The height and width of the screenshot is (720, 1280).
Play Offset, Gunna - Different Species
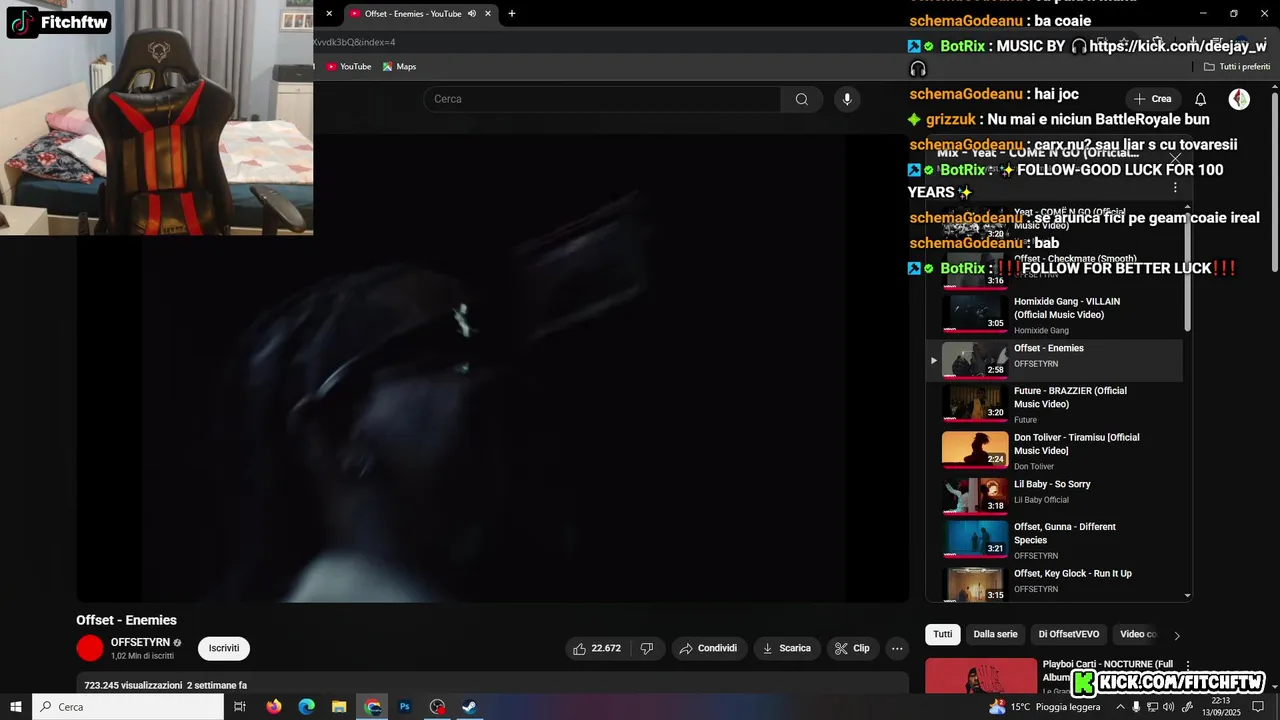tap(1054, 540)
